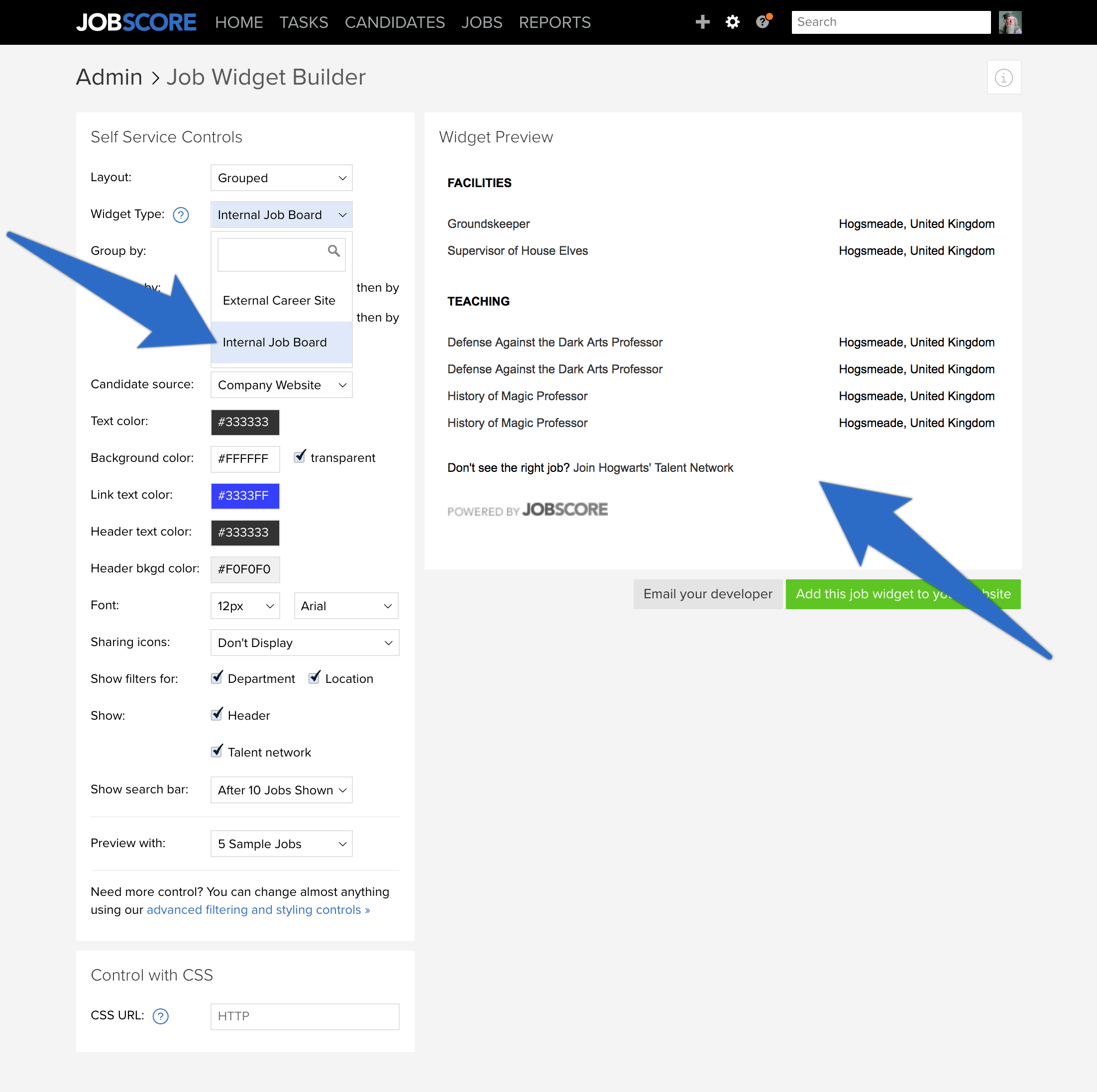The image size is (1097, 1092).
Task: Click the Header text color #333333 swatch
Action: point(245,533)
